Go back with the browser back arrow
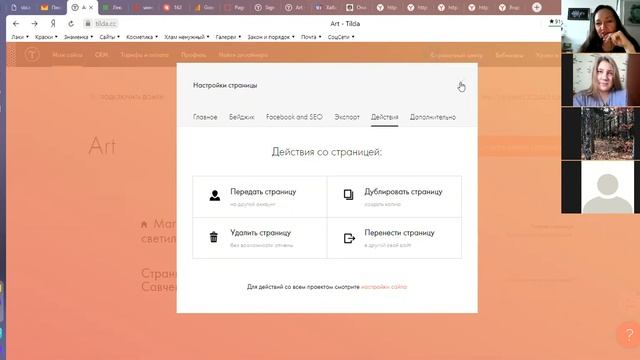The image size is (640, 360). (x=16, y=24)
